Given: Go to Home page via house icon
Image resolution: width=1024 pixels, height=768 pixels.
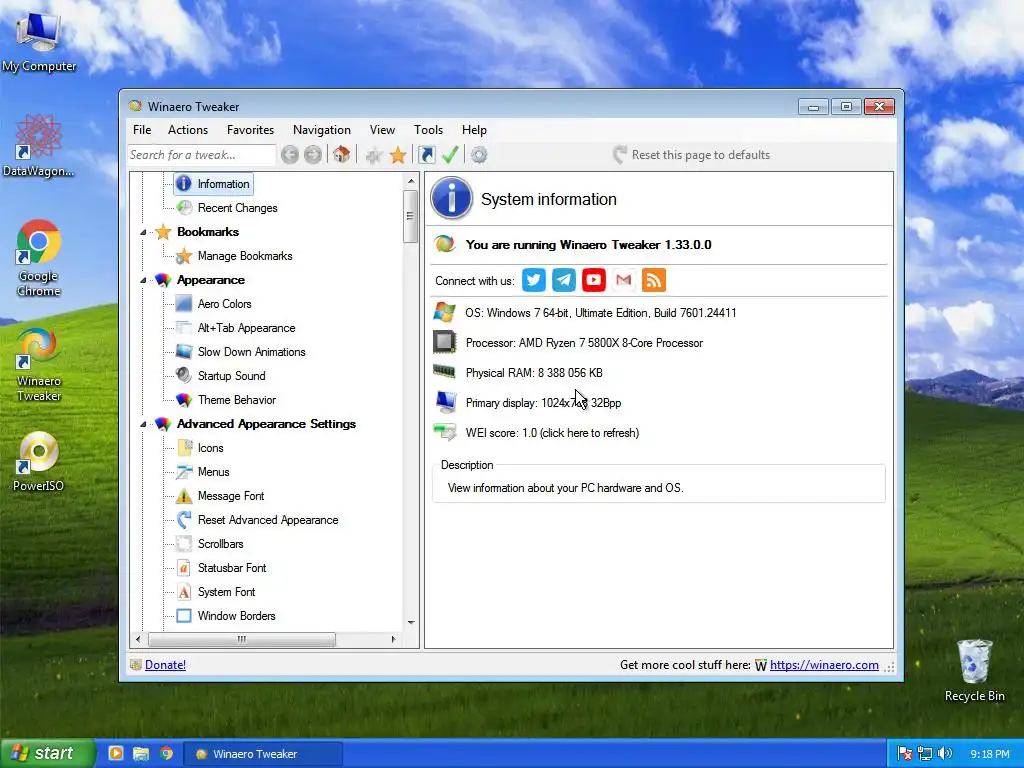Looking at the screenshot, I should [341, 155].
